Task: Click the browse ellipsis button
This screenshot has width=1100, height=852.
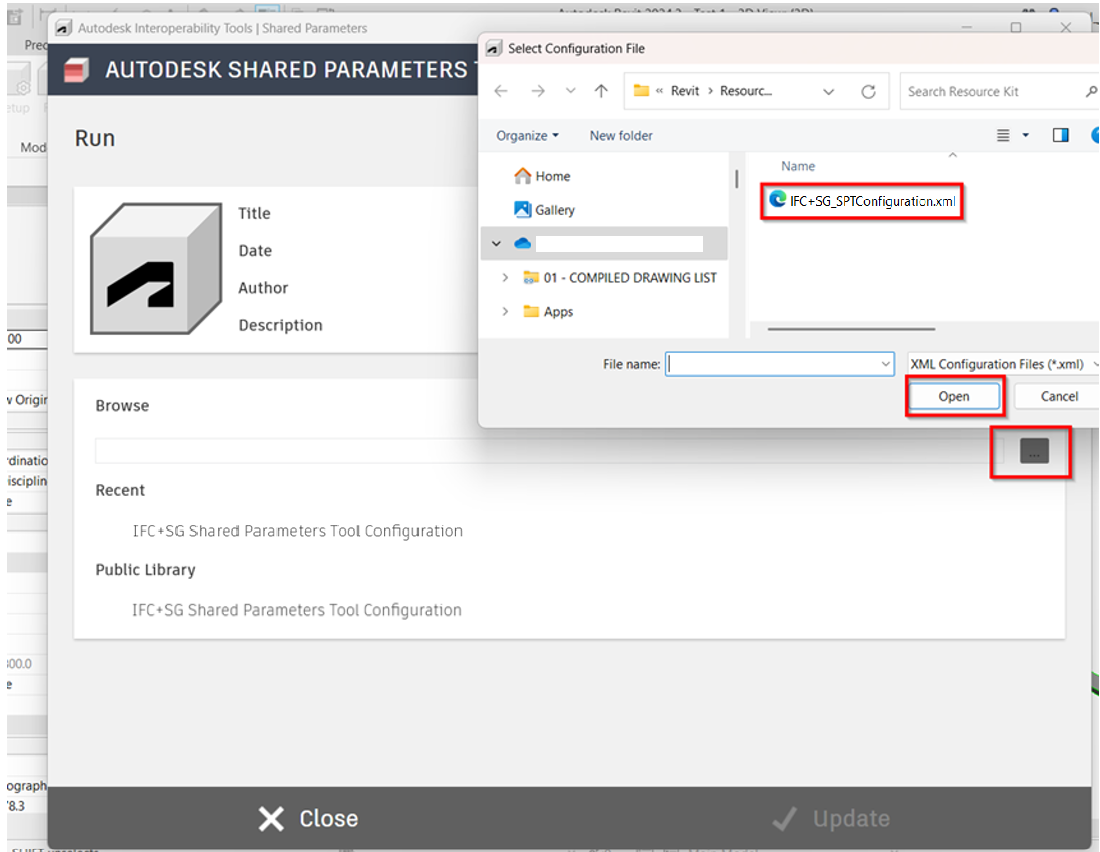Action: coord(1033,451)
